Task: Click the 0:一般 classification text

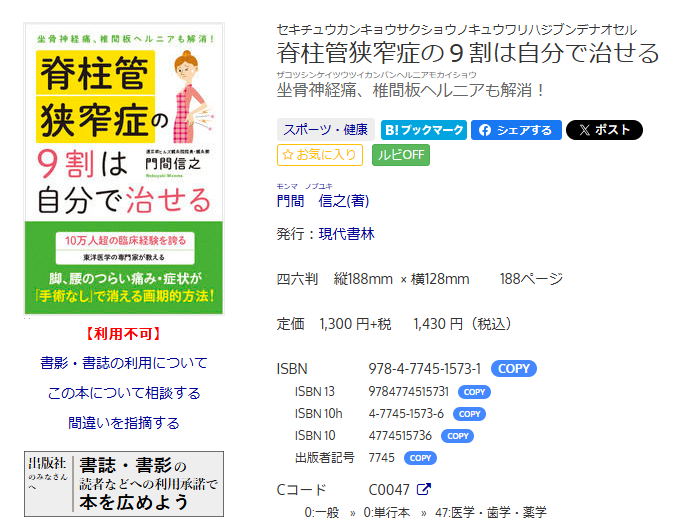Action: 322,513
